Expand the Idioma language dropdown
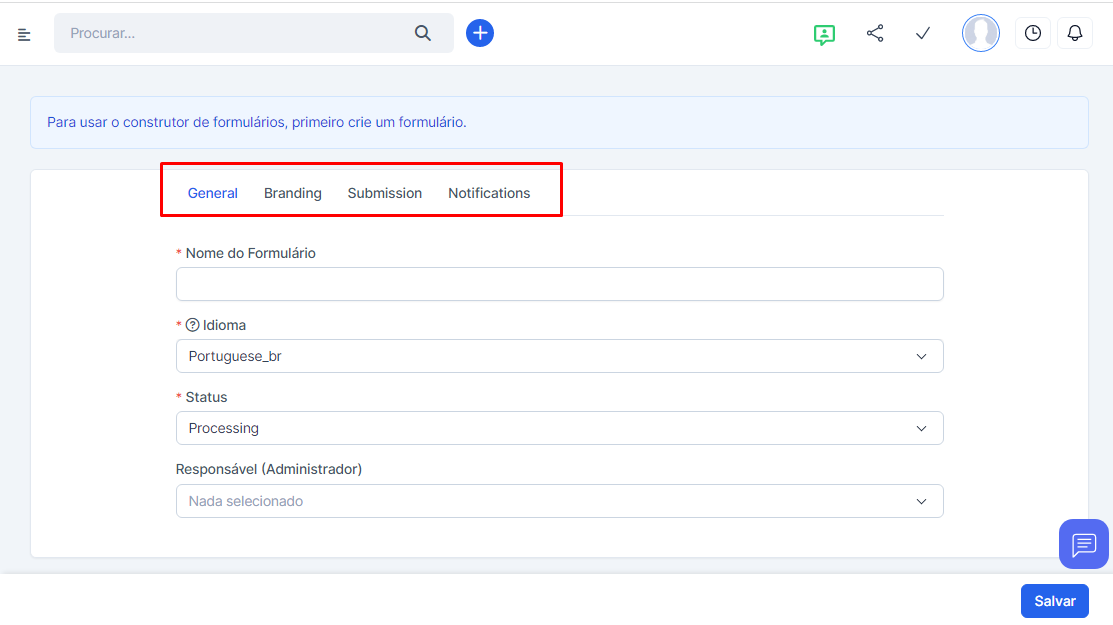1113x625 pixels. pyautogui.click(x=559, y=356)
